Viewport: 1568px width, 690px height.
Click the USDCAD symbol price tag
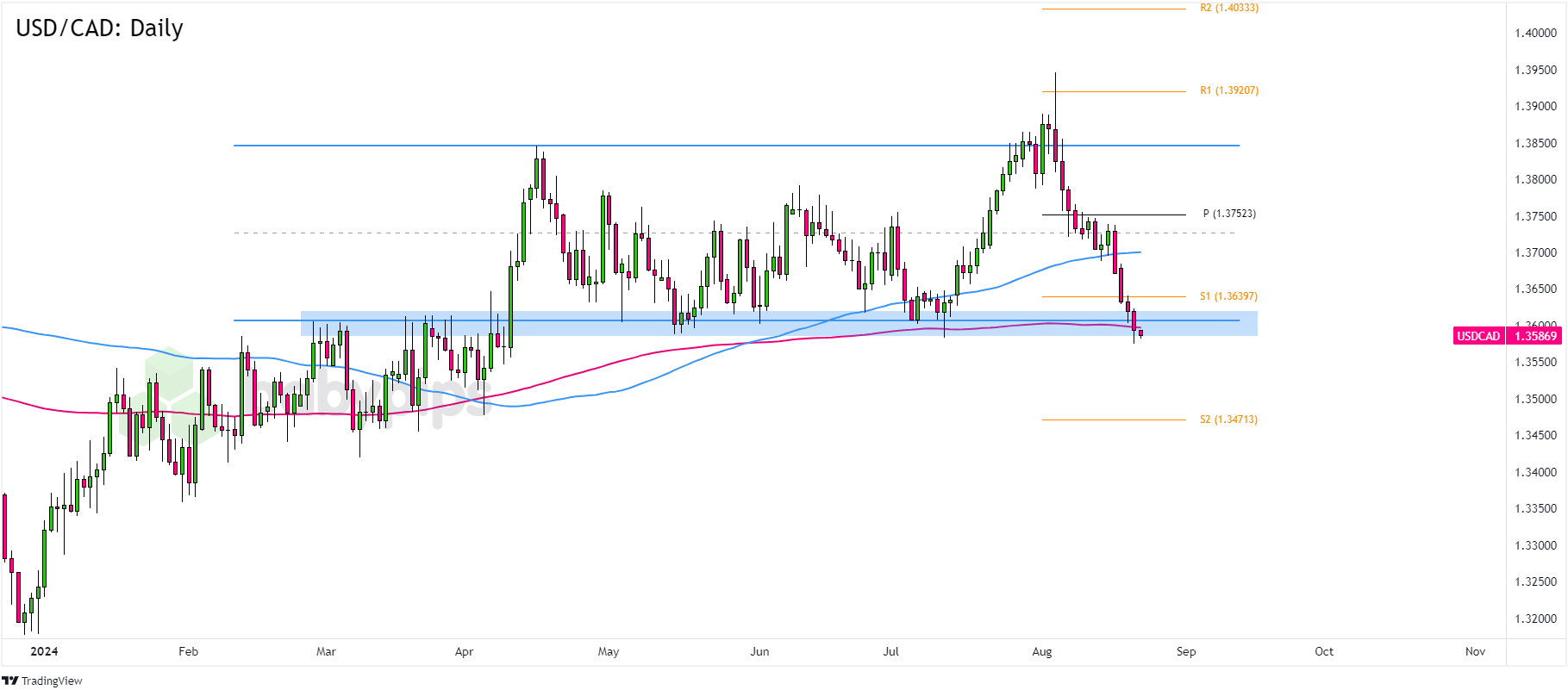1478,336
